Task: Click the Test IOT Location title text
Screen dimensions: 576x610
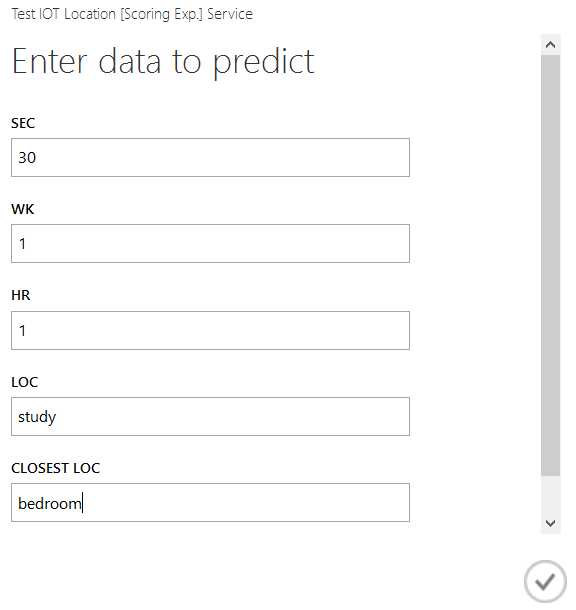Action: 64,14
